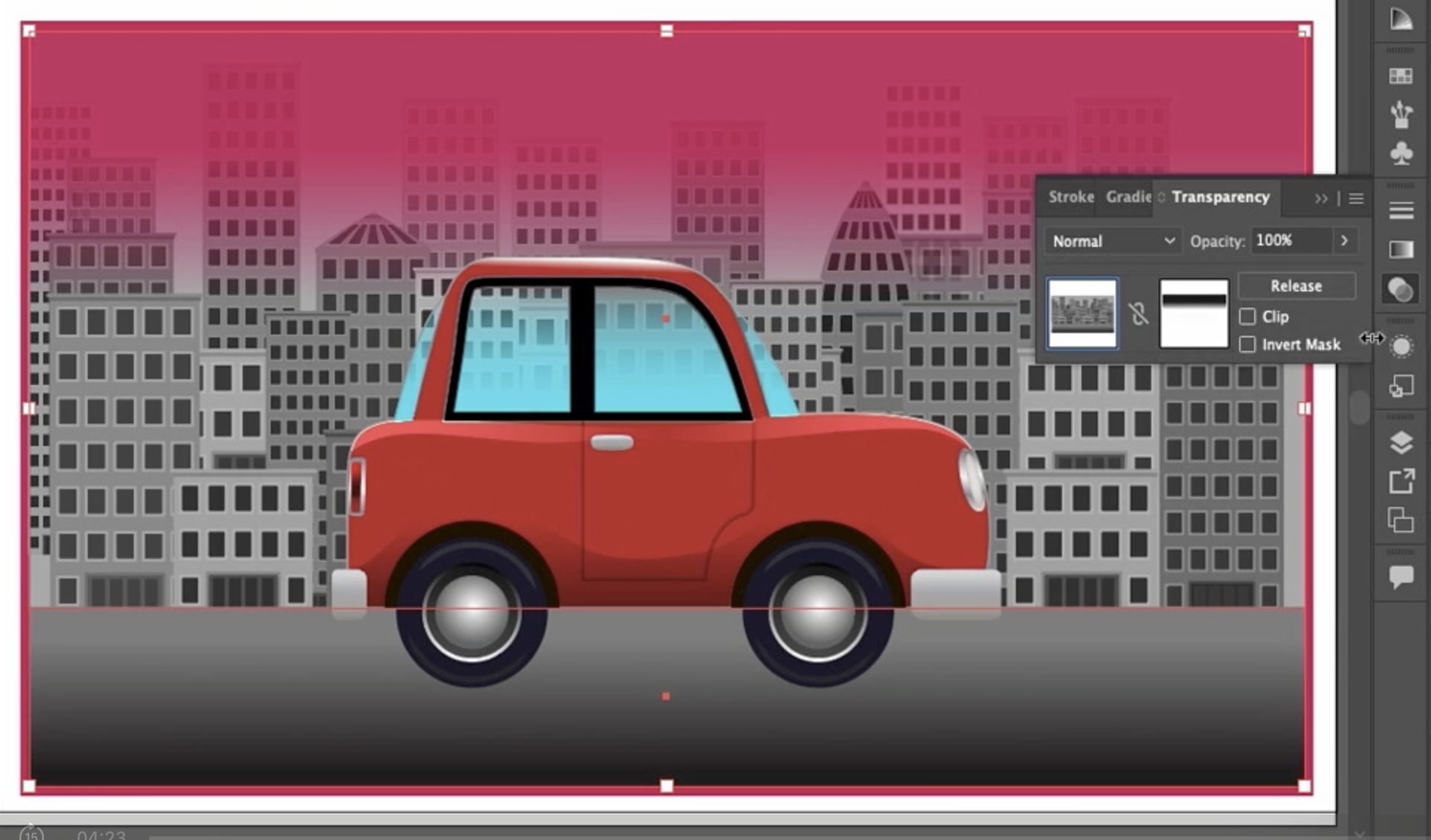Open the Symbols panel club icon
Image resolution: width=1431 pixels, height=840 pixels.
1401,153
